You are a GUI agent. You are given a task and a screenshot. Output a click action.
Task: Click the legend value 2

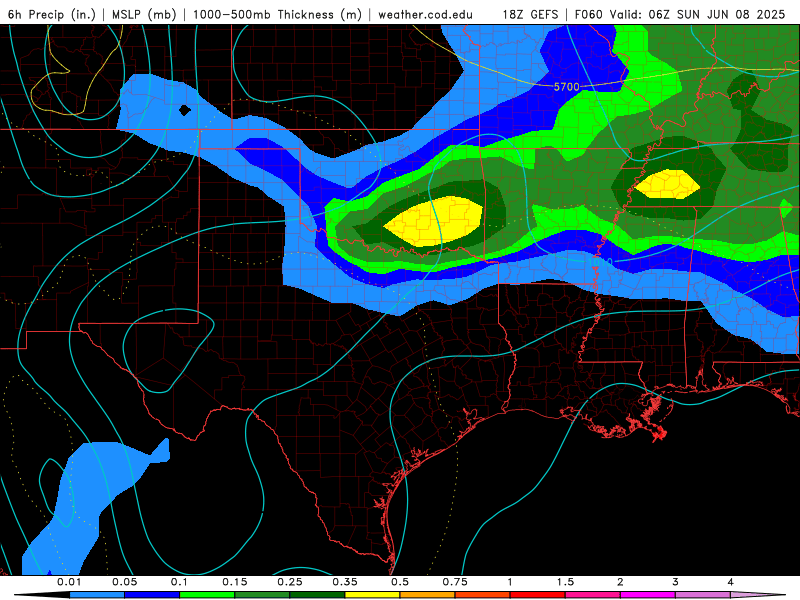point(620,582)
